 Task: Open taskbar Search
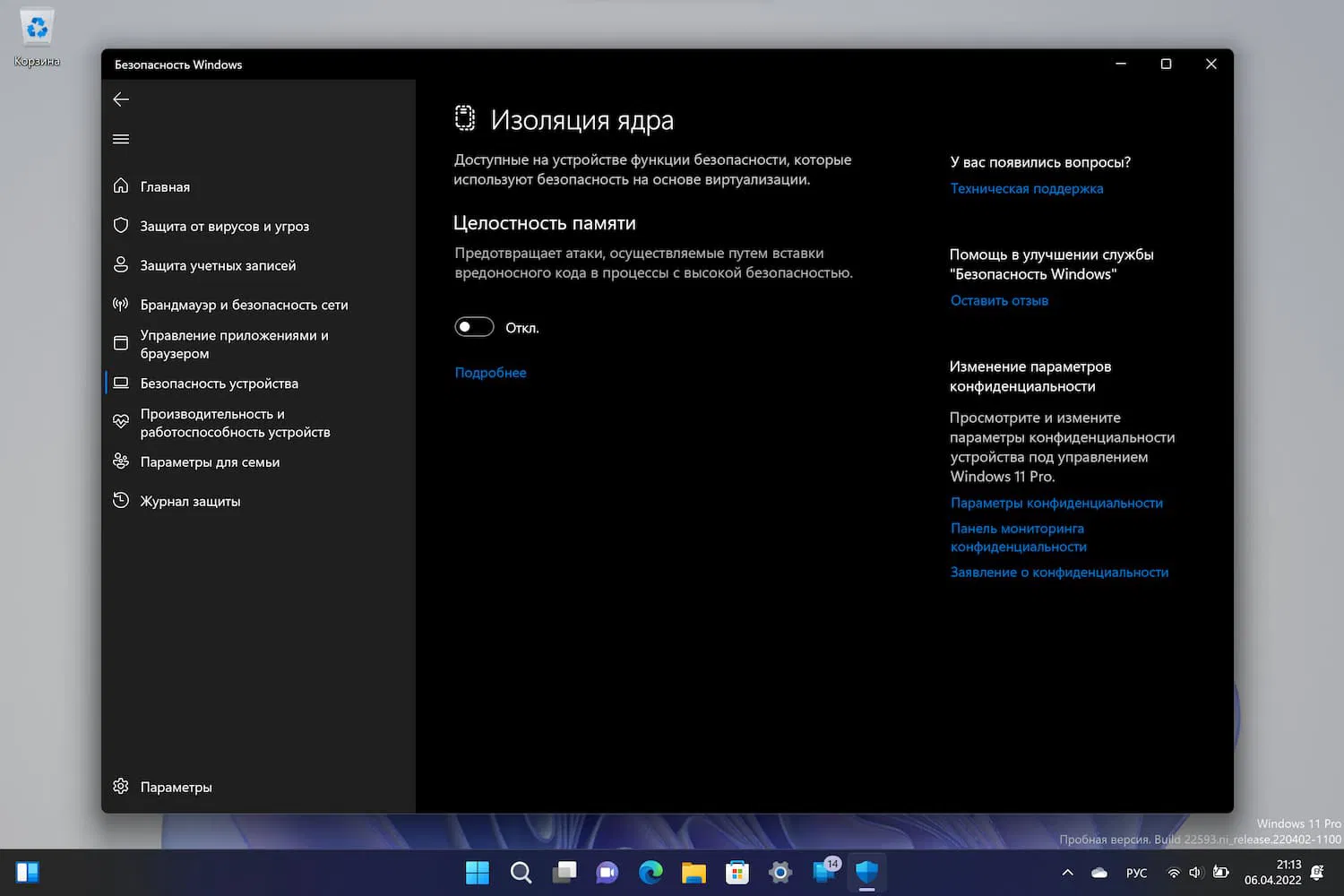(521, 872)
